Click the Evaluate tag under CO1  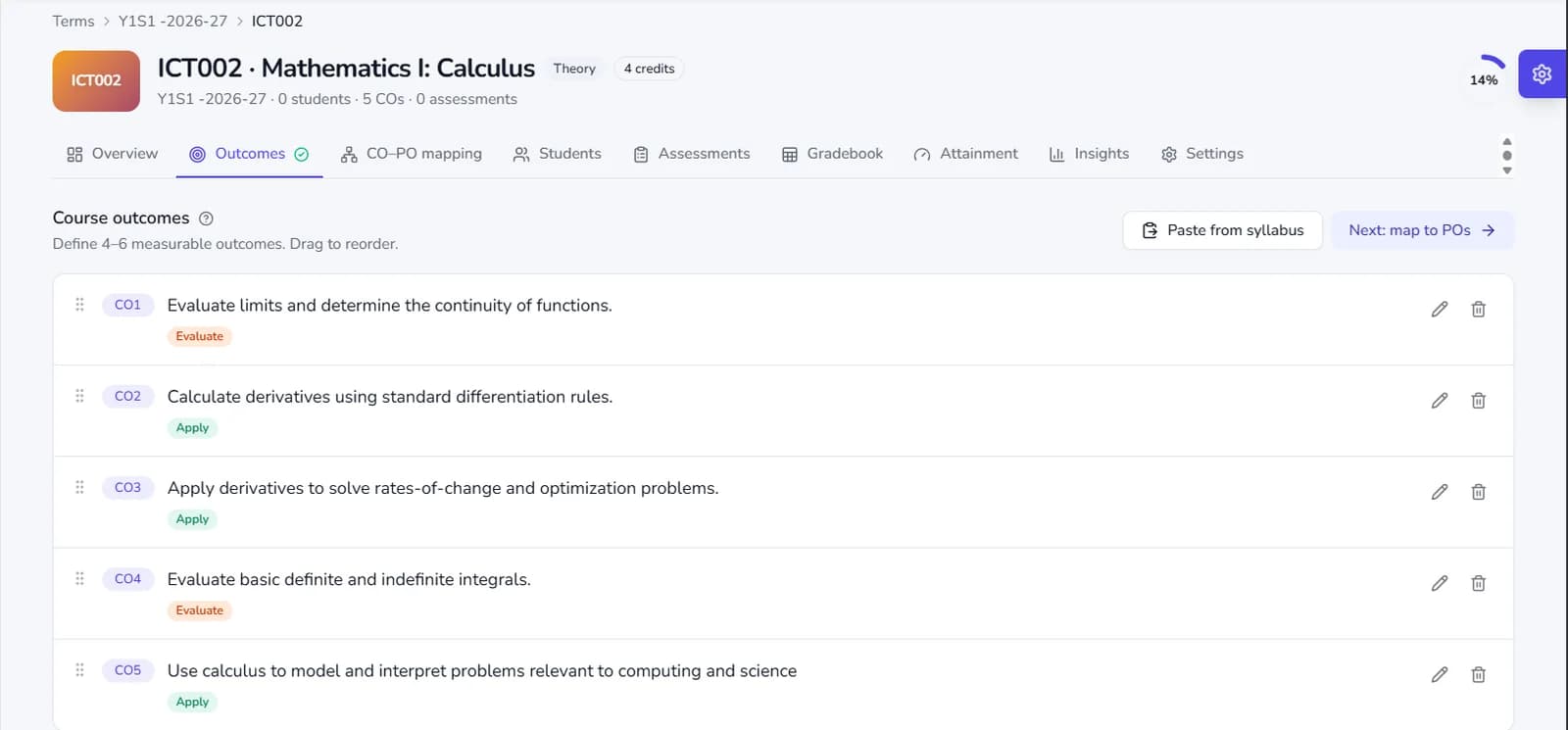point(200,336)
